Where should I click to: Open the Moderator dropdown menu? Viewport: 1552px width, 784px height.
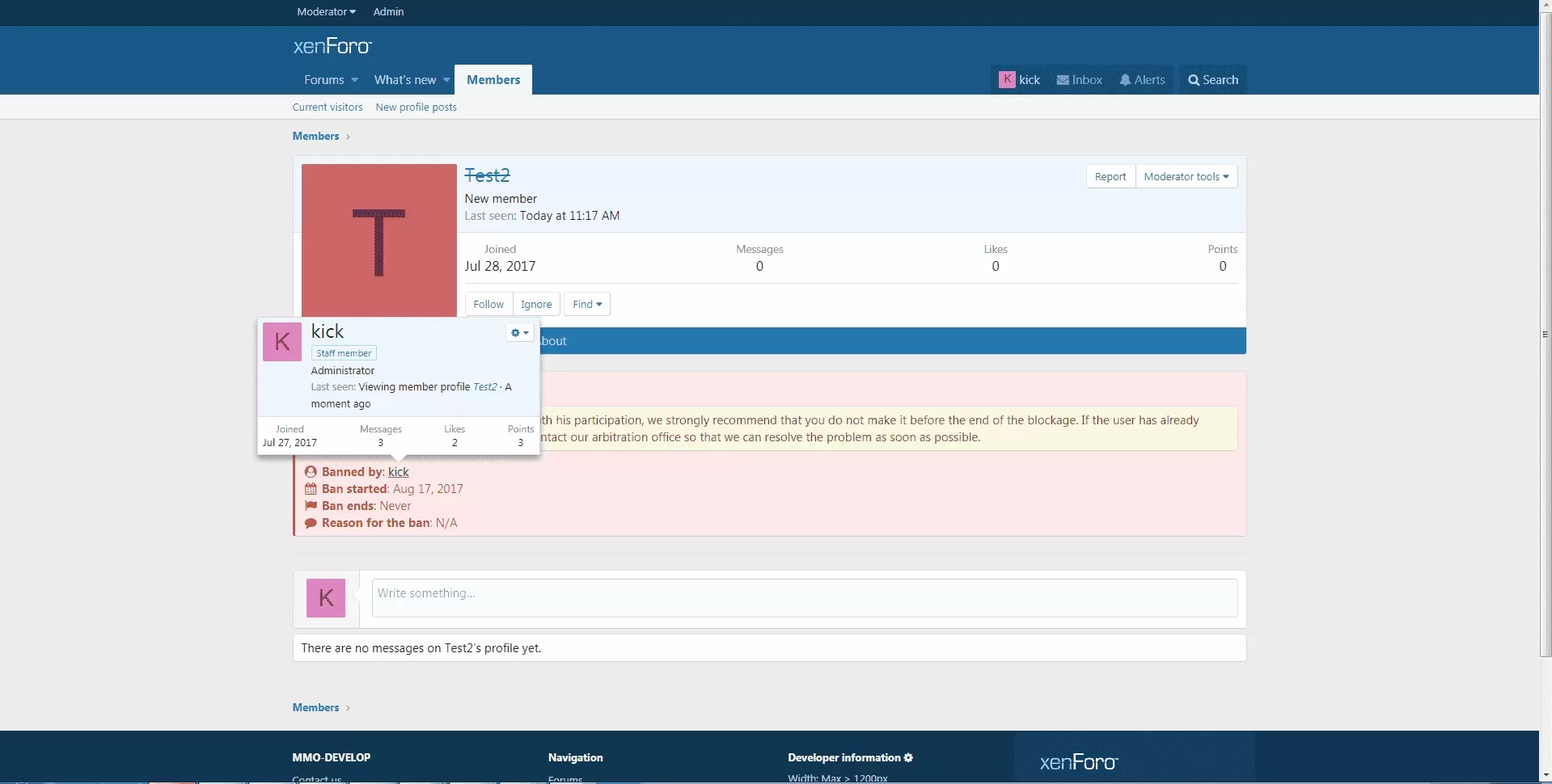pyautogui.click(x=326, y=11)
